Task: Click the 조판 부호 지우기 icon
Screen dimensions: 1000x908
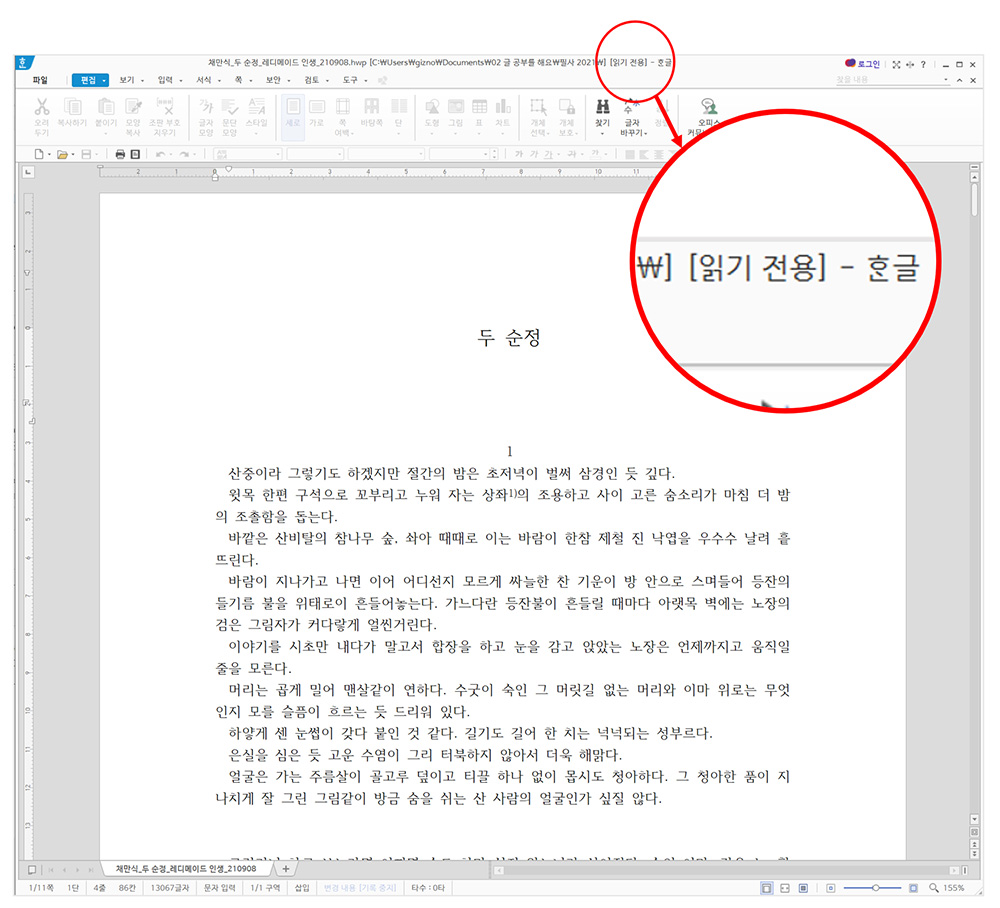Action: point(165,106)
